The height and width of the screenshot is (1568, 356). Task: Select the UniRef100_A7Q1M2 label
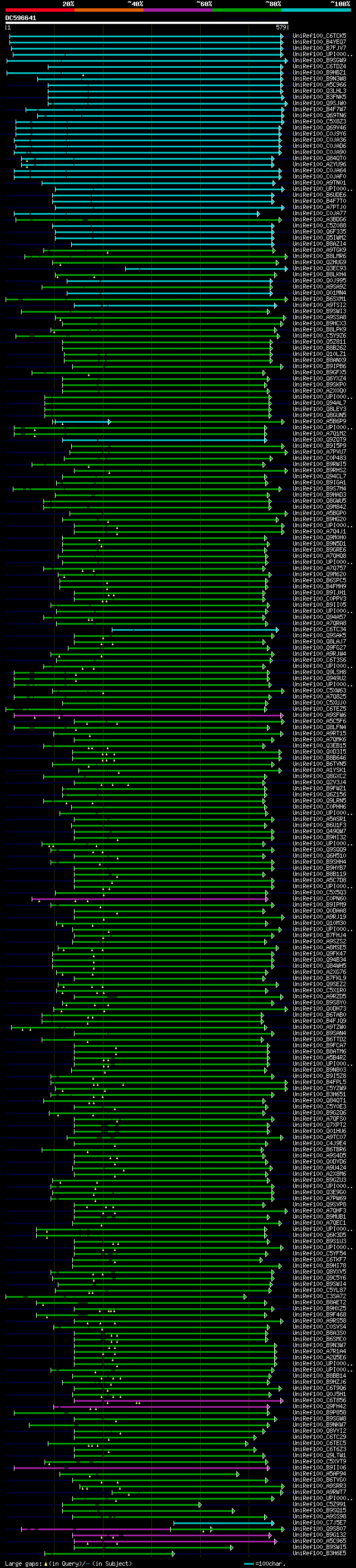tap(319, 433)
